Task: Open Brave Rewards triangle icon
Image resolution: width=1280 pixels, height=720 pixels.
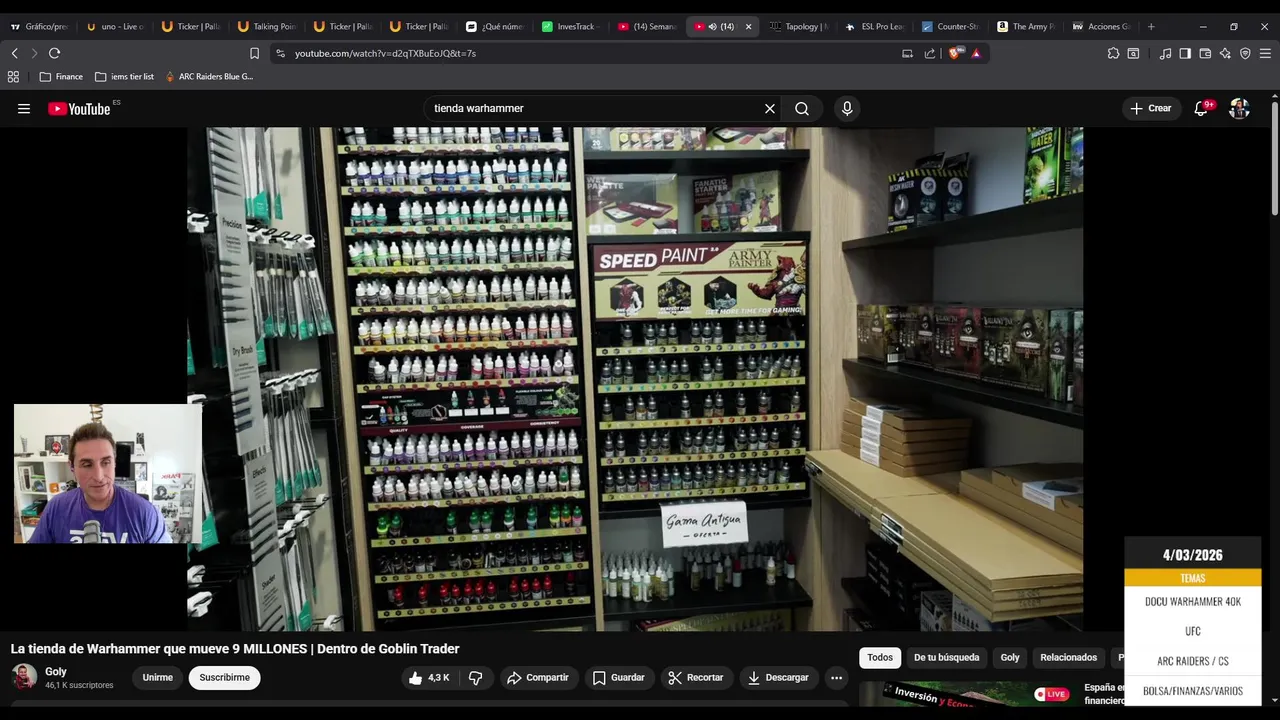Action: (x=976, y=53)
